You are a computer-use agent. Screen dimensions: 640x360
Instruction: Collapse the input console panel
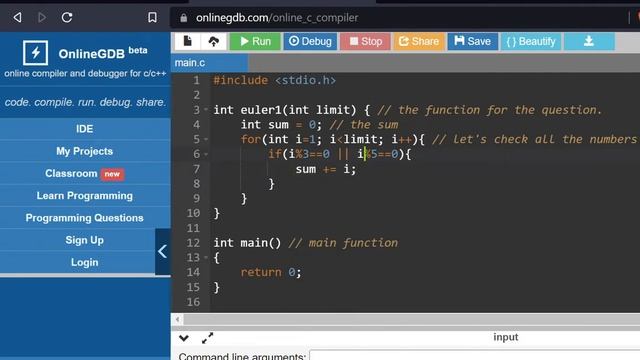[x=184, y=338]
